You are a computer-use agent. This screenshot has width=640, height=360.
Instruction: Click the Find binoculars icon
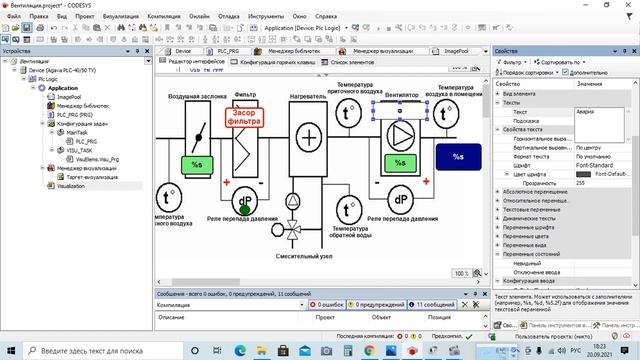(121, 28)
